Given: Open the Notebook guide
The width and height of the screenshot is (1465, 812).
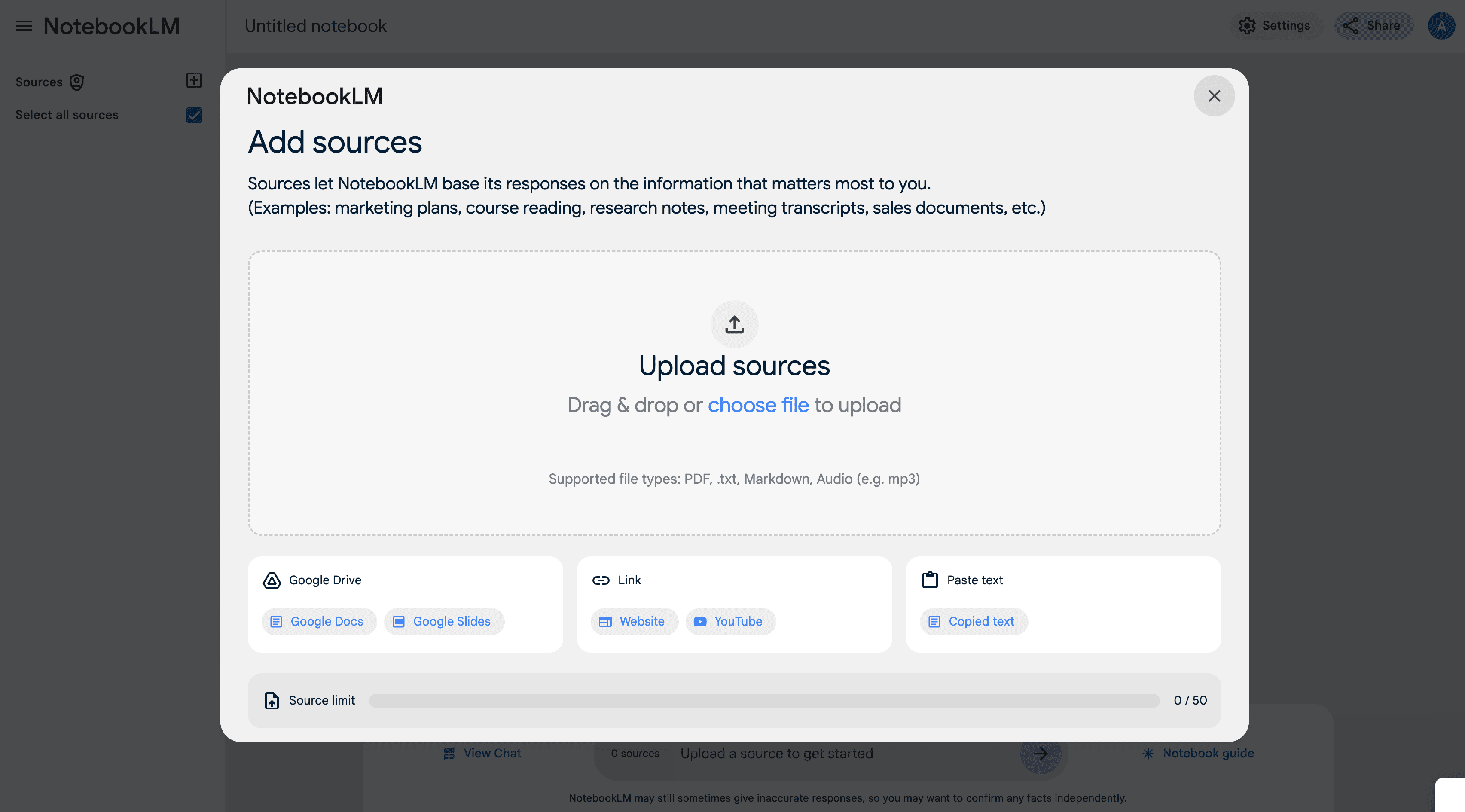Looking at the screenshot, I should (1198, 754).
